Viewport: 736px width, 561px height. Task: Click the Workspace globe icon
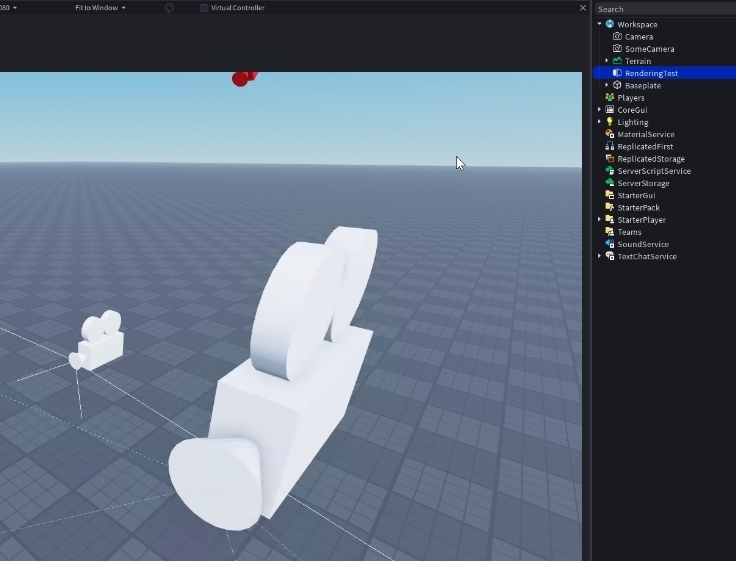coord(610,24)
